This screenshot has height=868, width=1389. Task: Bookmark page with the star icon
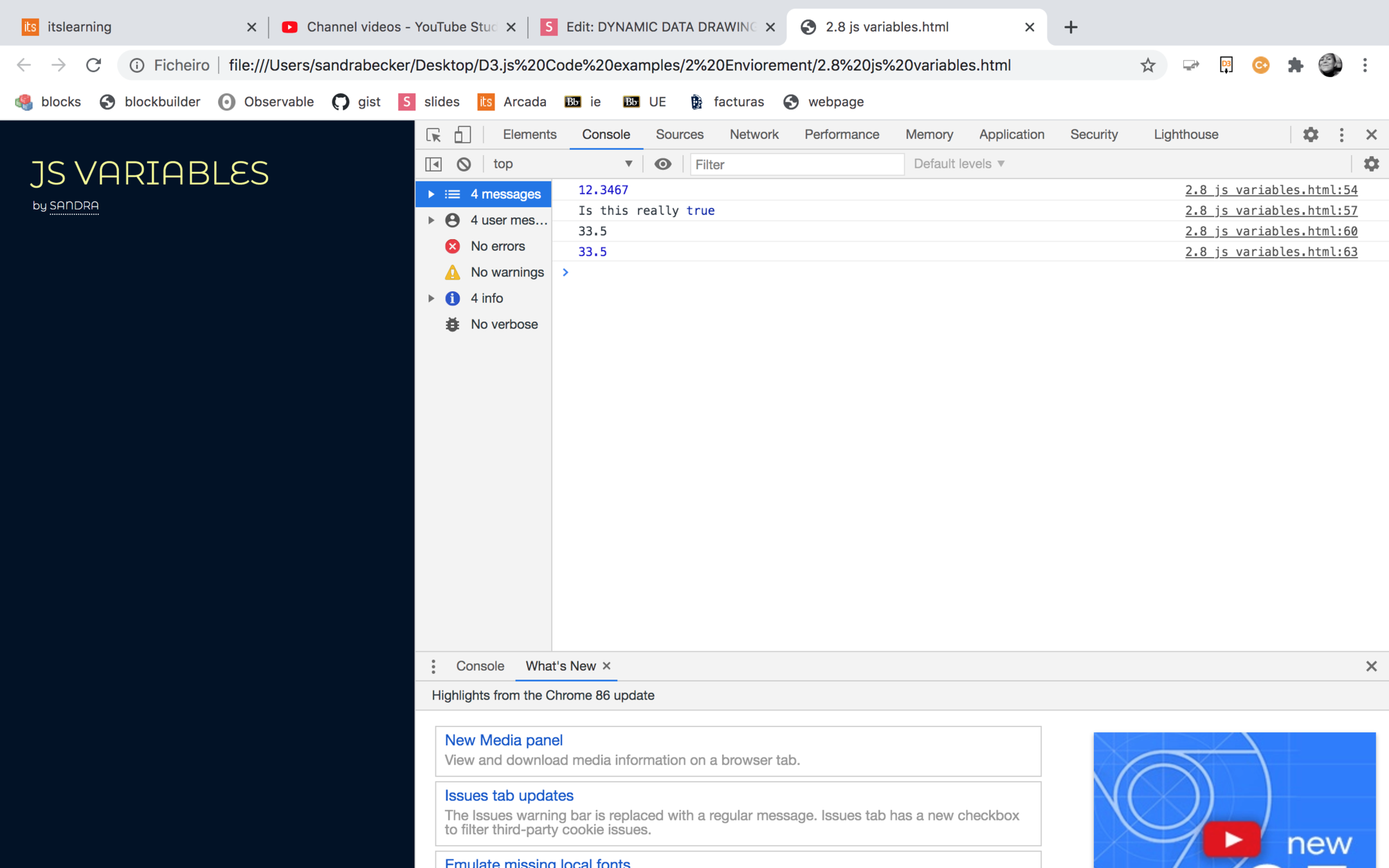tap(1148, 65)
